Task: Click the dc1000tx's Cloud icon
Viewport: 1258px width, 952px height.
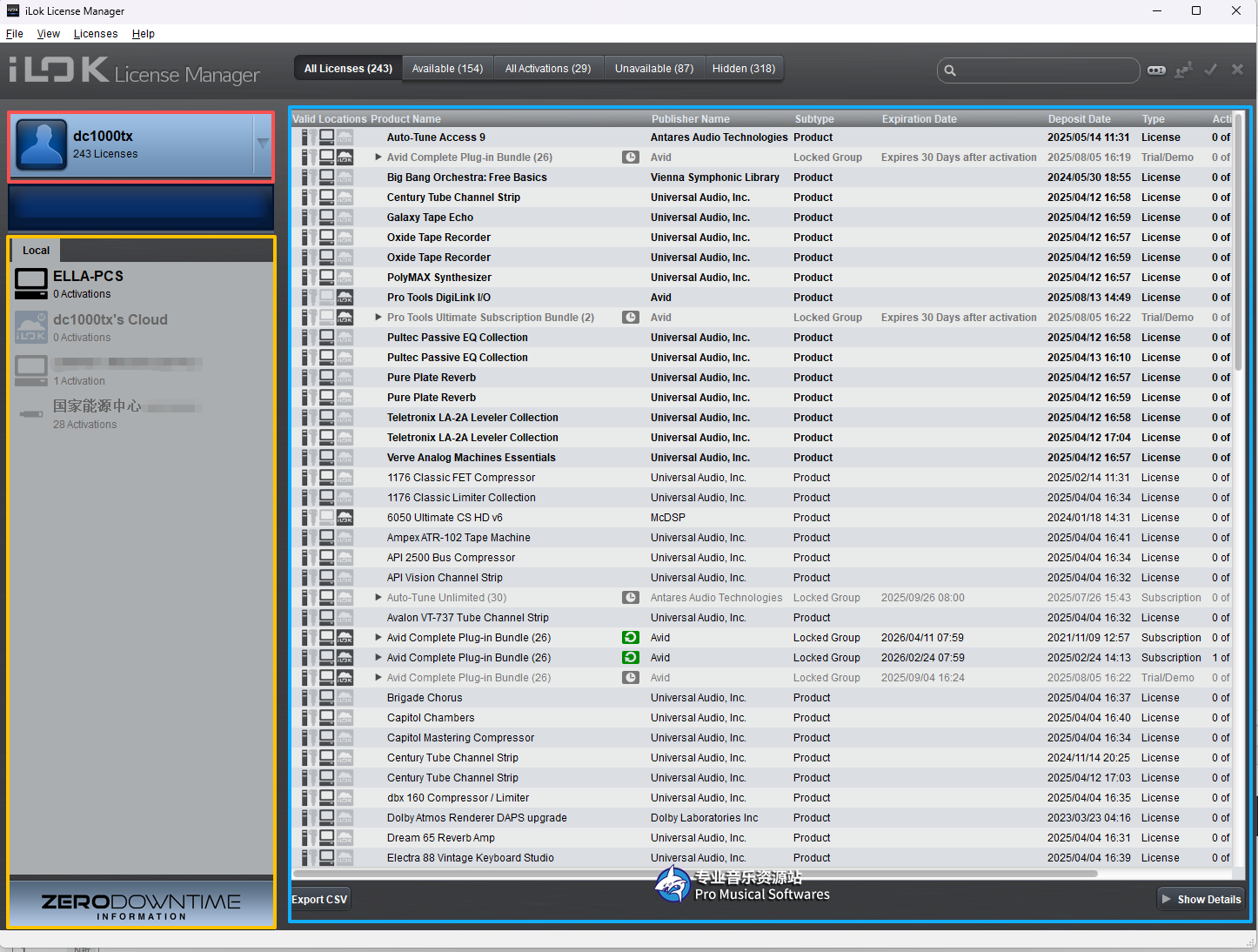Action: pos(31,327)
